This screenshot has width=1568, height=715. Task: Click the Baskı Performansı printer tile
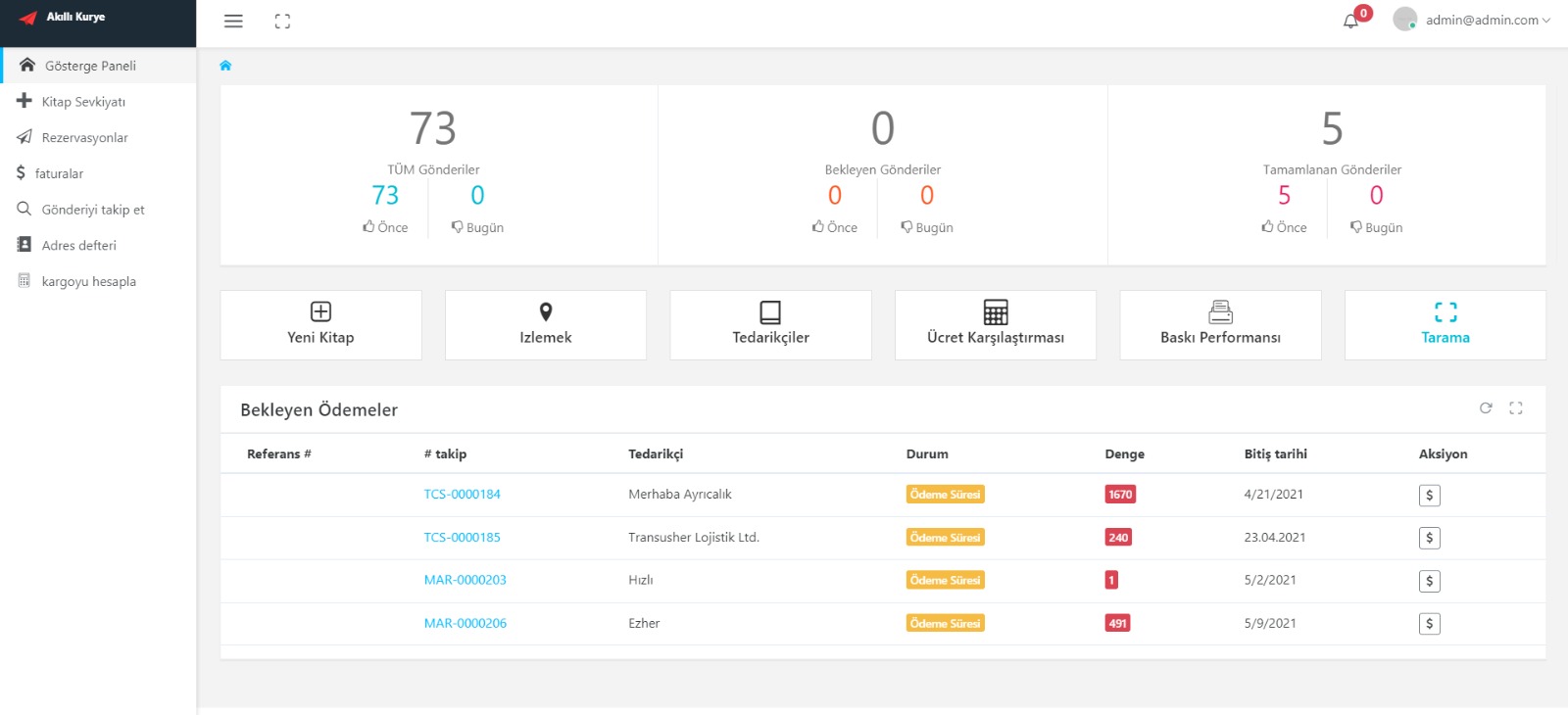coord(1220,325)
